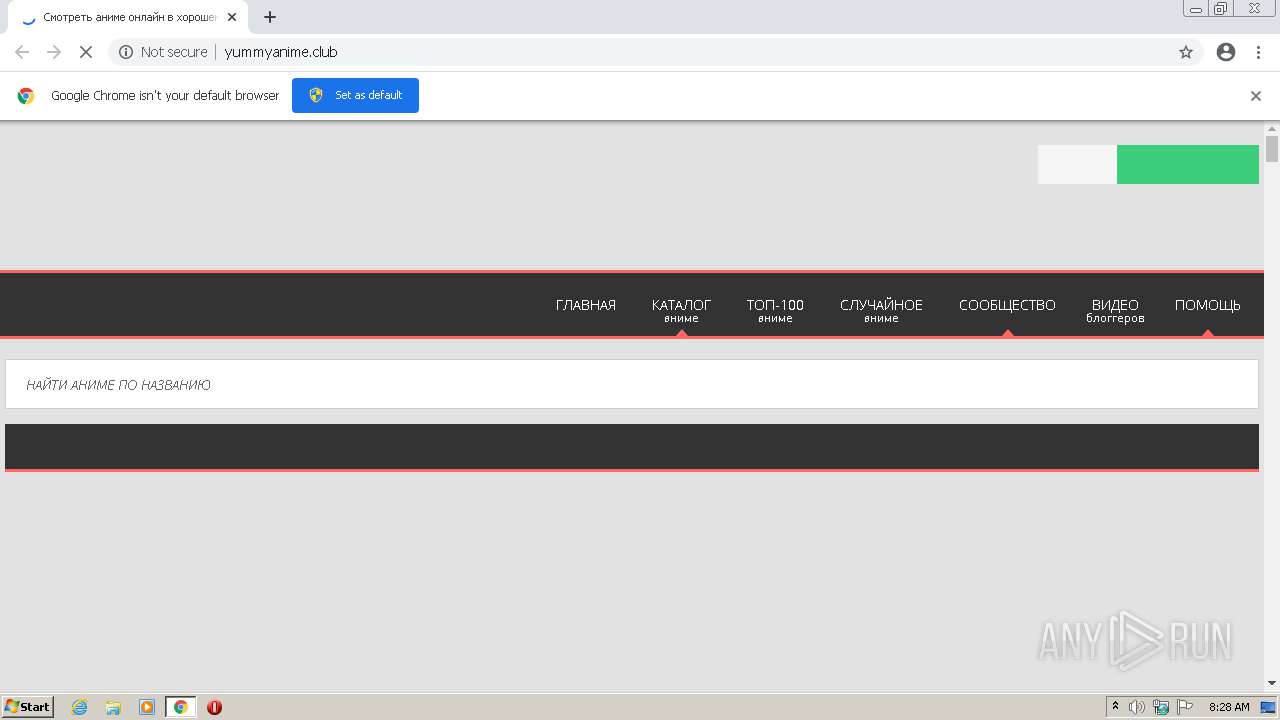Open the media player taskbar icon
This screenshot has height=720, width=1280.
coord(147,707)
